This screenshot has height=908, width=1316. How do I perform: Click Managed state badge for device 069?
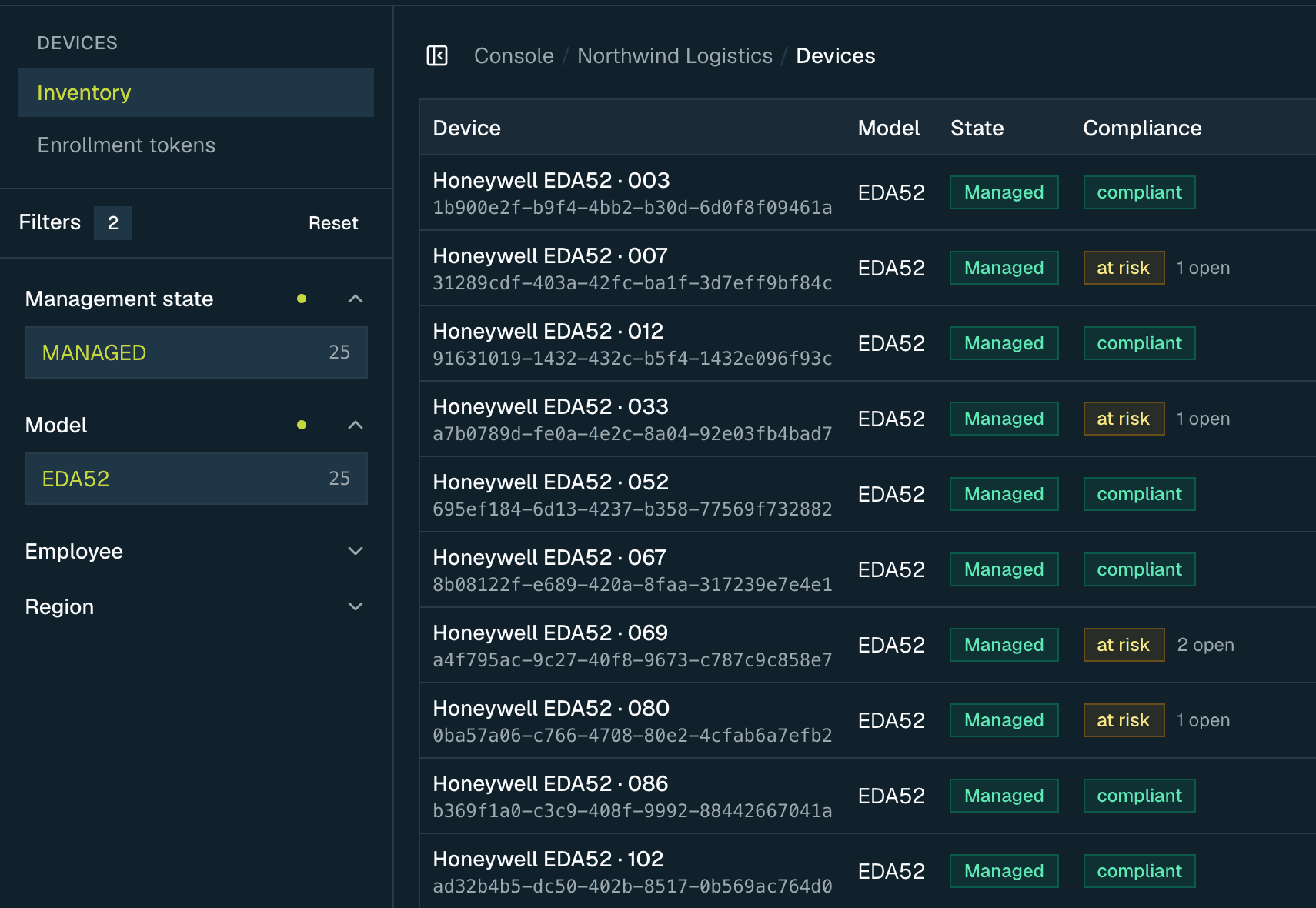1004,645
